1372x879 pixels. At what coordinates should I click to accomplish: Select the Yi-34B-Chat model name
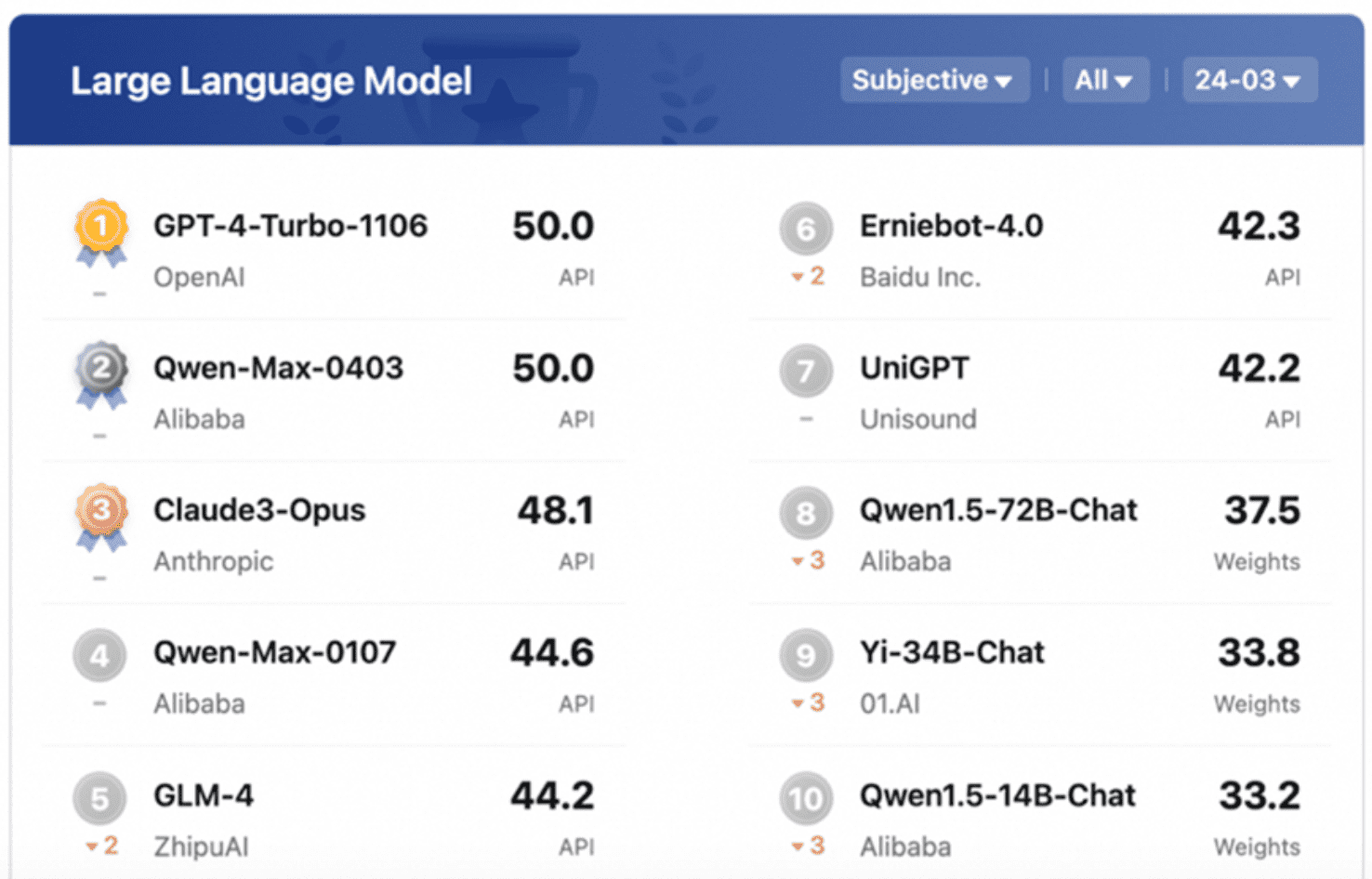click(952, 652)
